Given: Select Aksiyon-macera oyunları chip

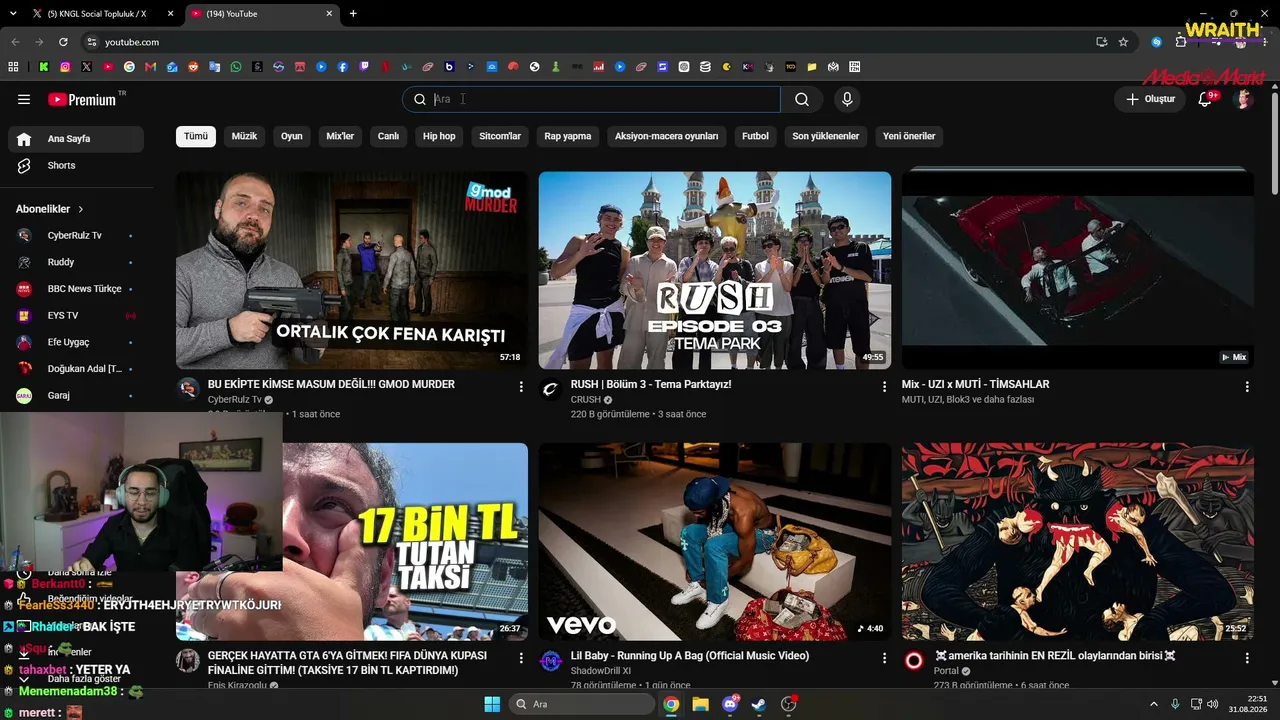Looking at the screenshot, I should 667,136.
